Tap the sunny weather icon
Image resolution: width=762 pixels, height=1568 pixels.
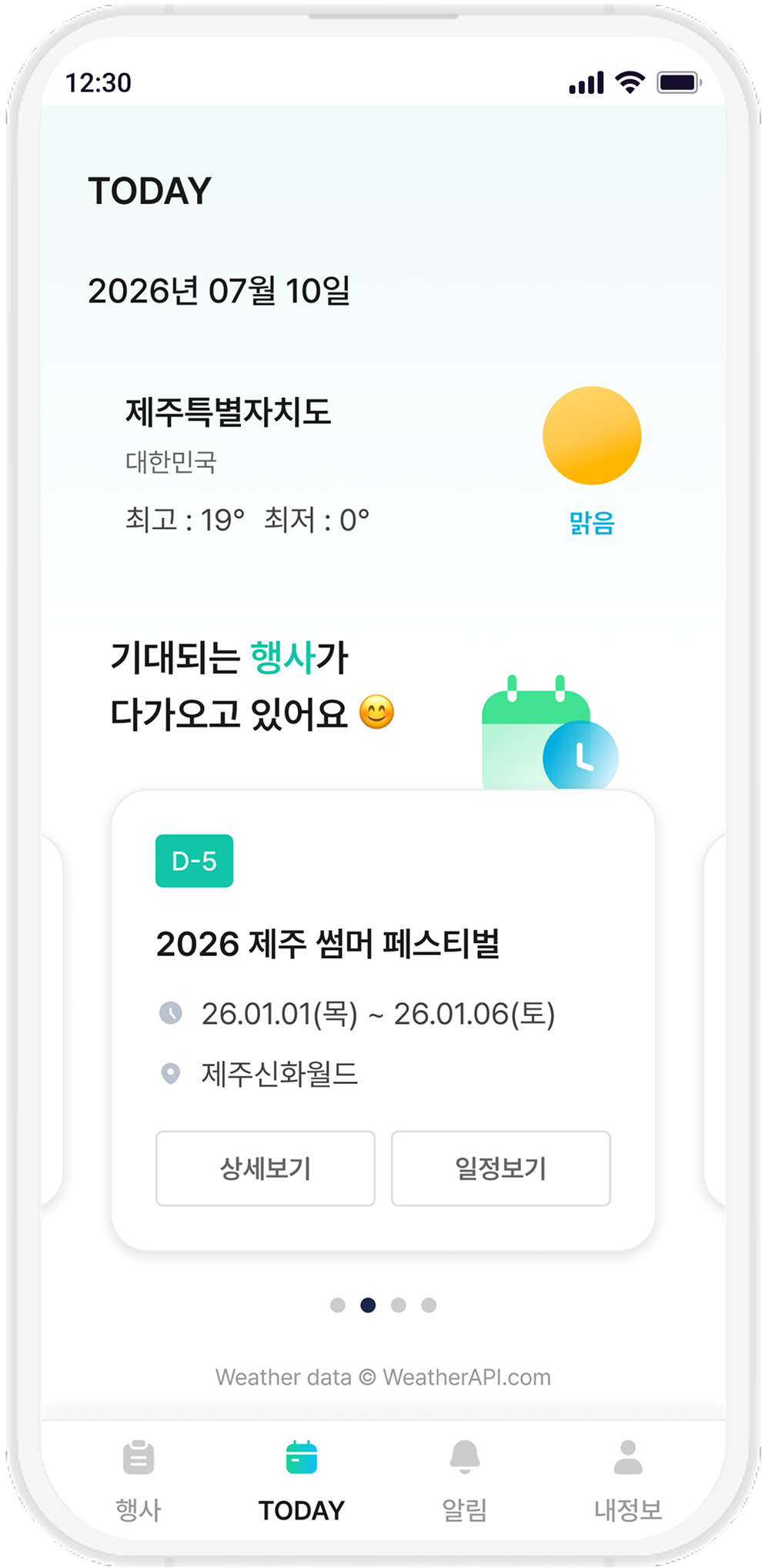pyautogui.click(x=592, y=436)
